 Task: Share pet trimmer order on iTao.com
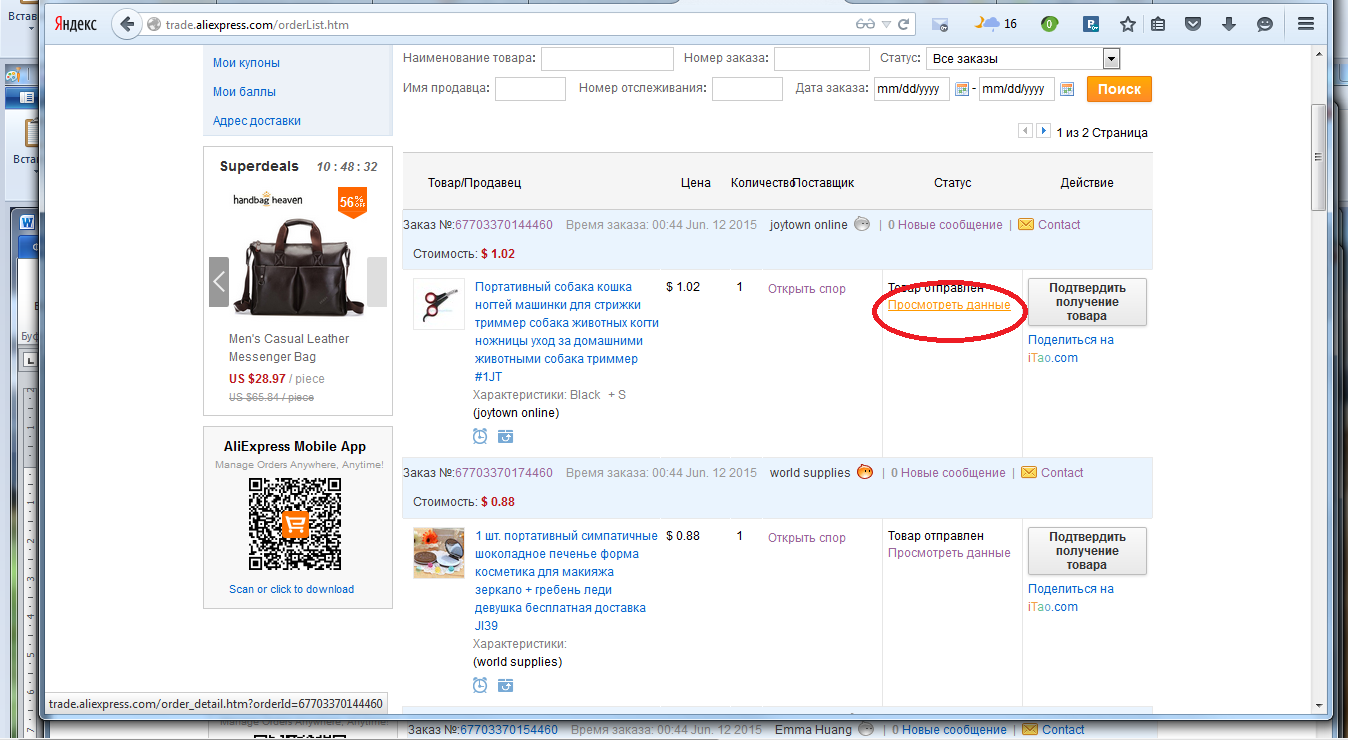[1071, 349]
